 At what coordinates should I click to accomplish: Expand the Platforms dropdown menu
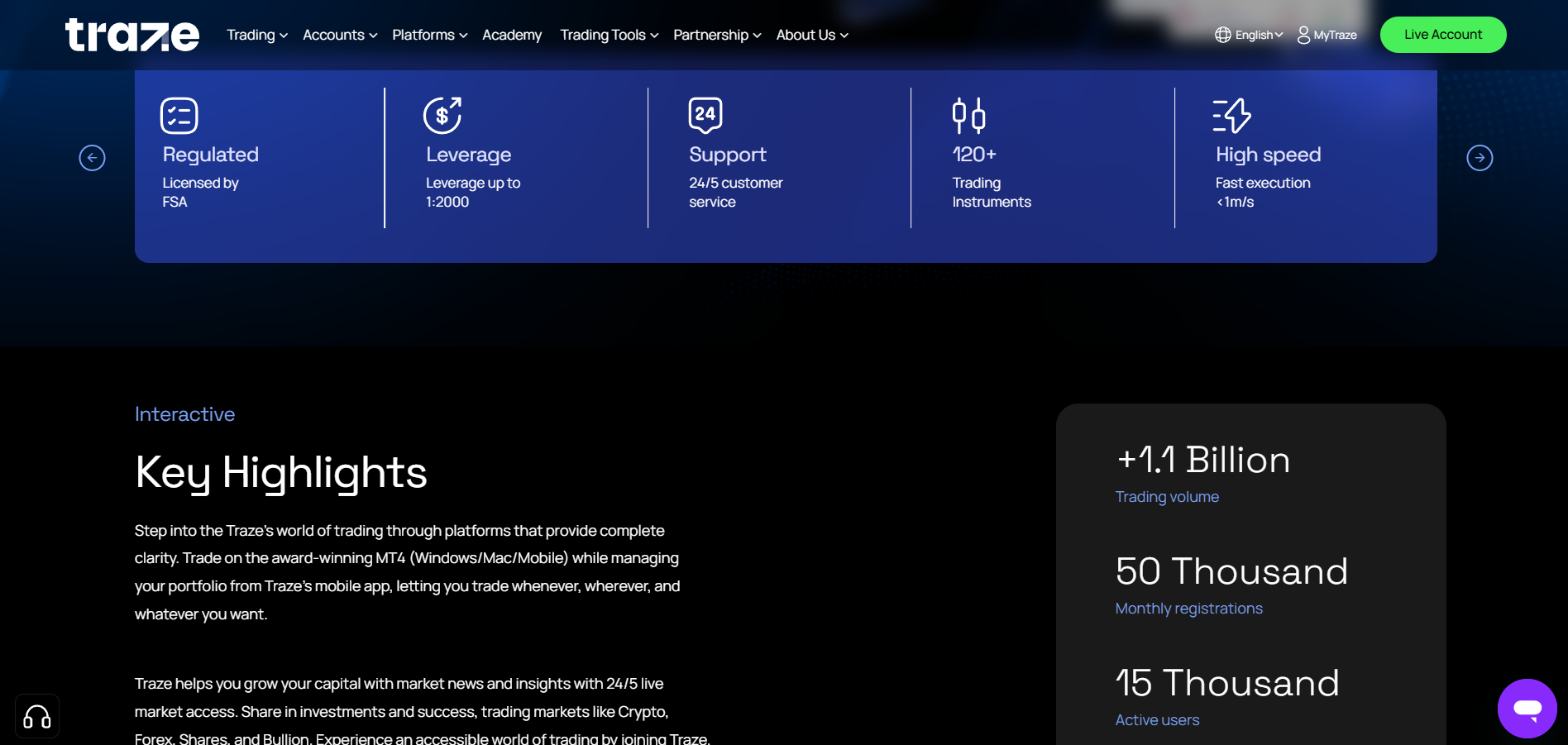pos(430,35)
